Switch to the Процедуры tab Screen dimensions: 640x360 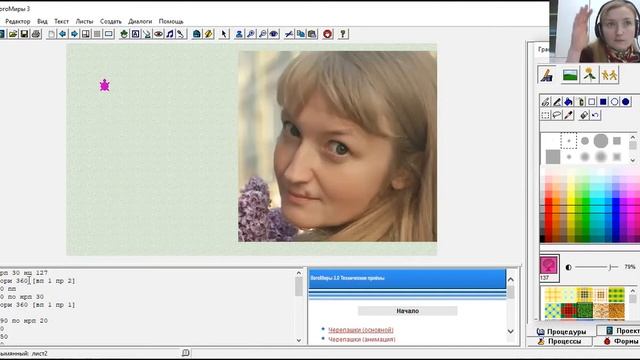point(562,331)
